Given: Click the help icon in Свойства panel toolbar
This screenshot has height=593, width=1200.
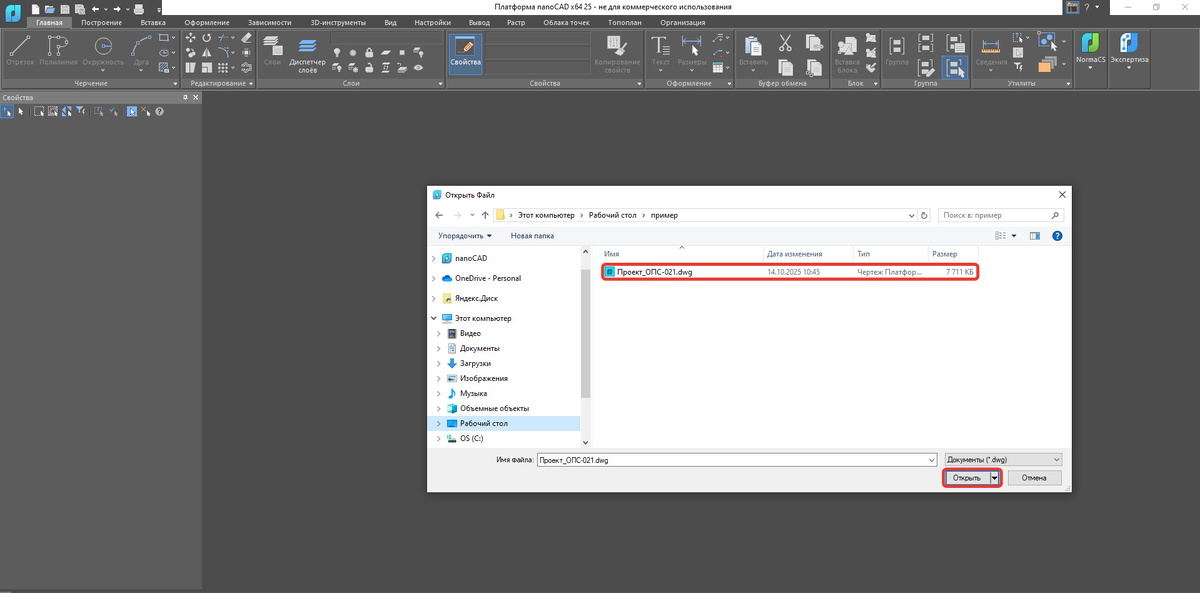Looking at the screenshot, I should click(x=158, y=111).
